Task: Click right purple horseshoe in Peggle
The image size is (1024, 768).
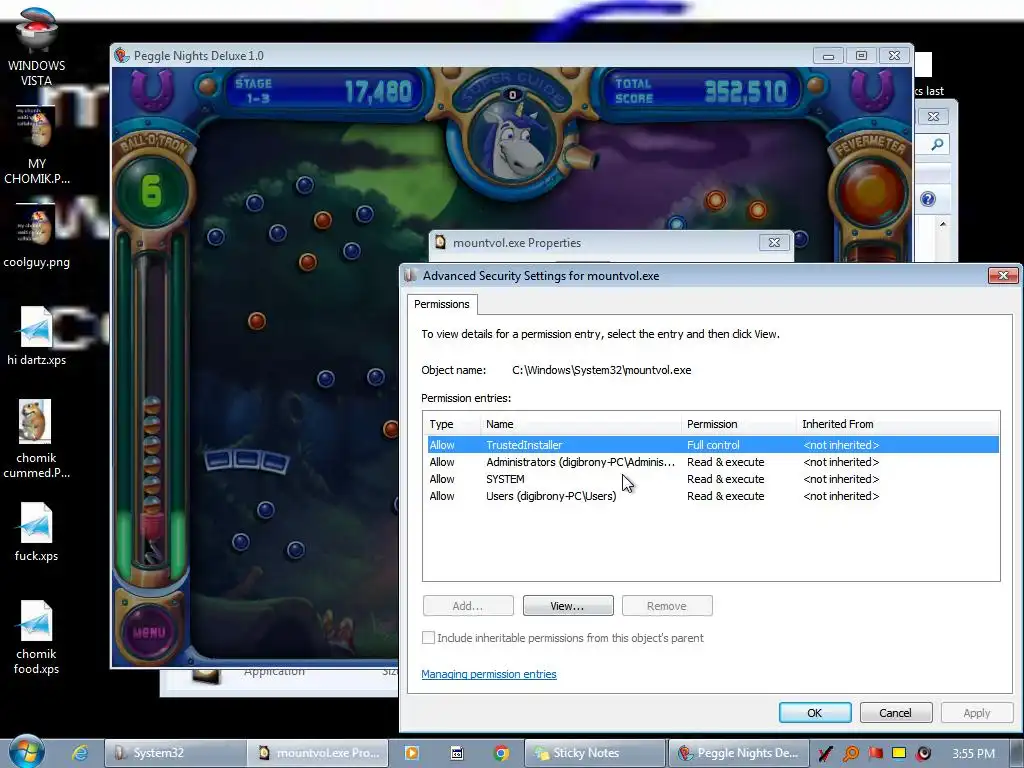Action: [x=872, y=88]
